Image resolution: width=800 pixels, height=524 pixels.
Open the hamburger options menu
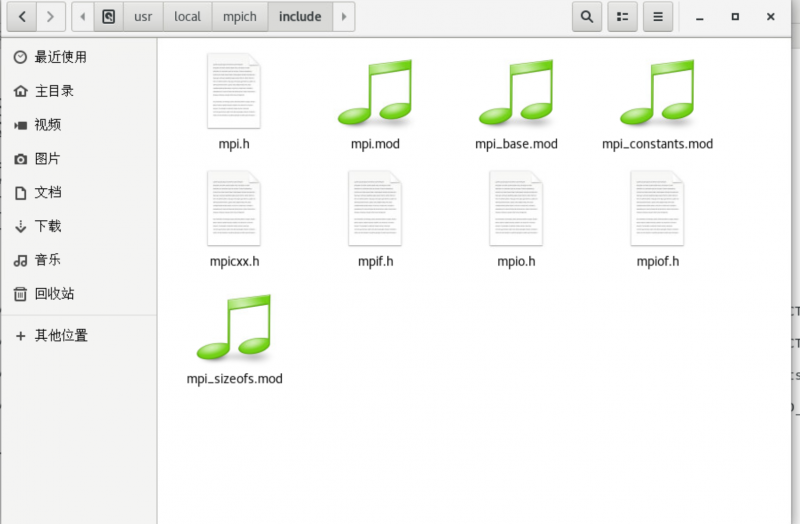[656, 17]
